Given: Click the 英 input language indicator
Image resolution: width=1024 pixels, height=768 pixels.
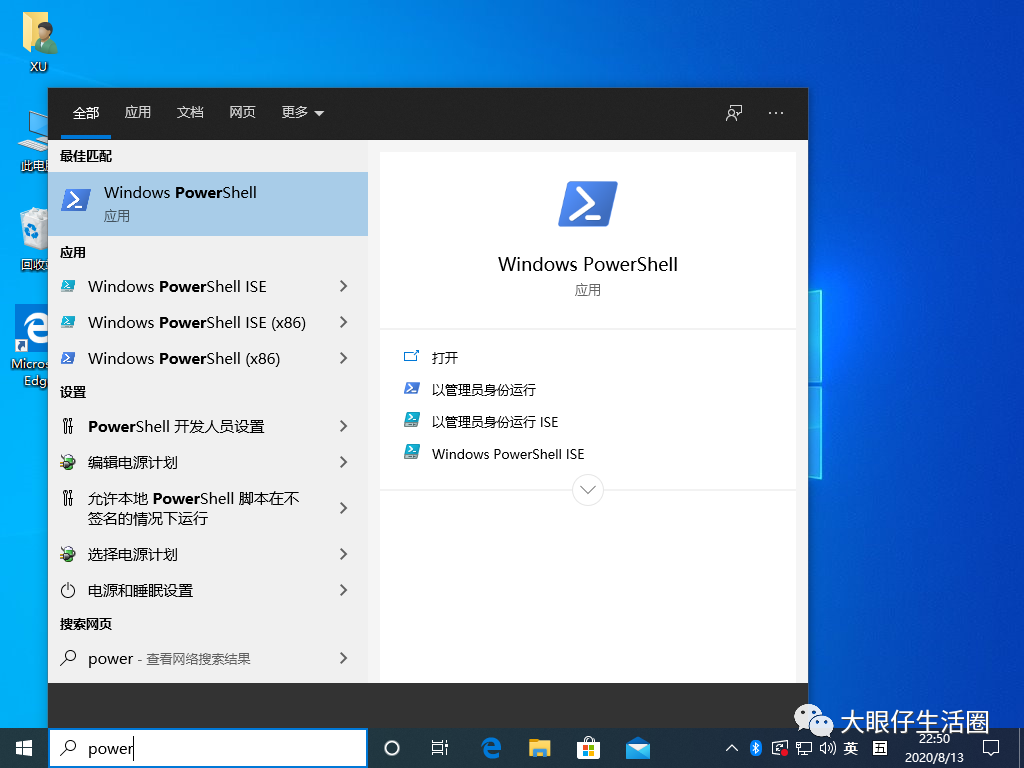Looking at the screenshot, I should click(851, 748).
